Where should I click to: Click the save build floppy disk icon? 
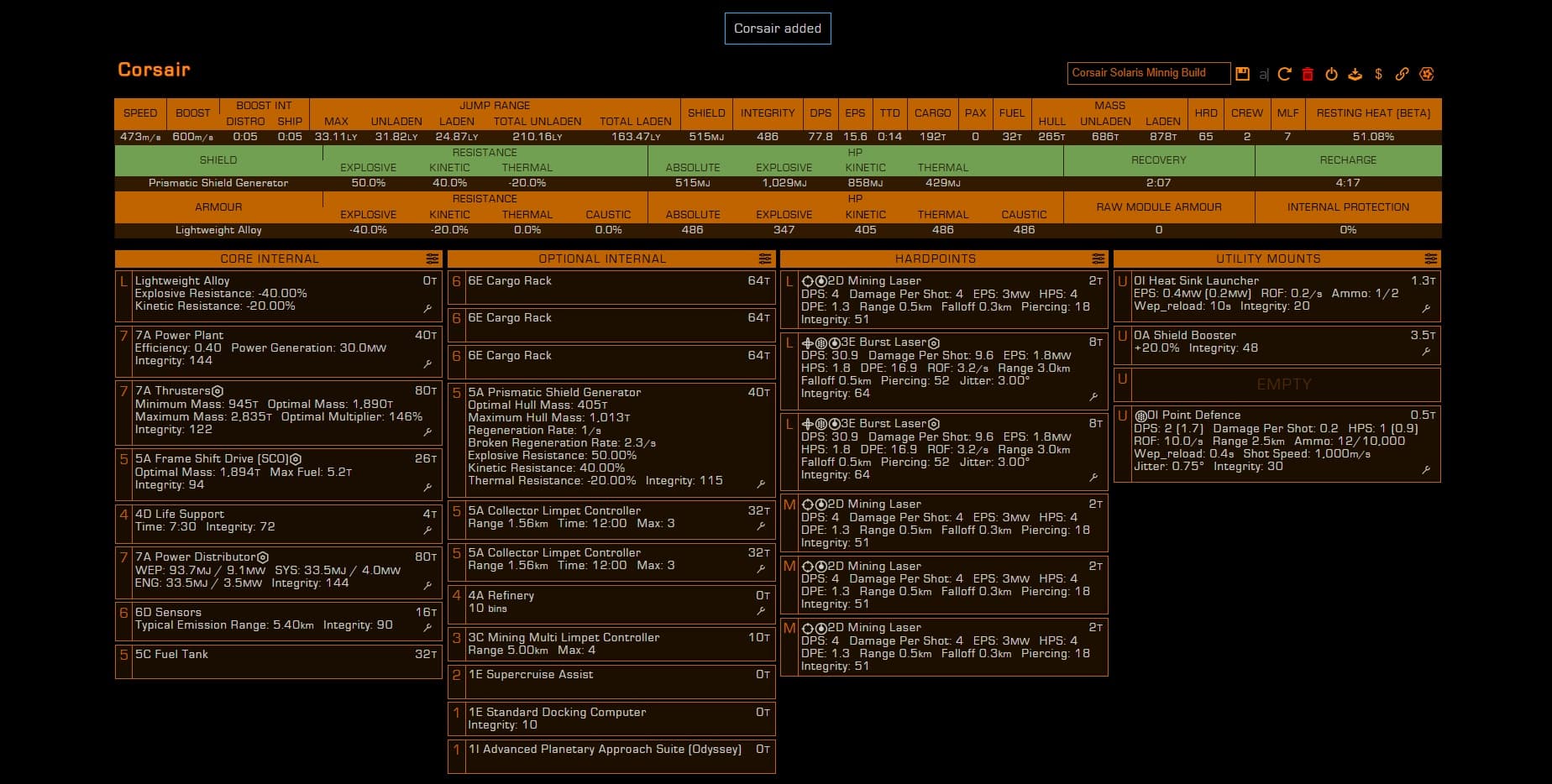coord(1242,74)
